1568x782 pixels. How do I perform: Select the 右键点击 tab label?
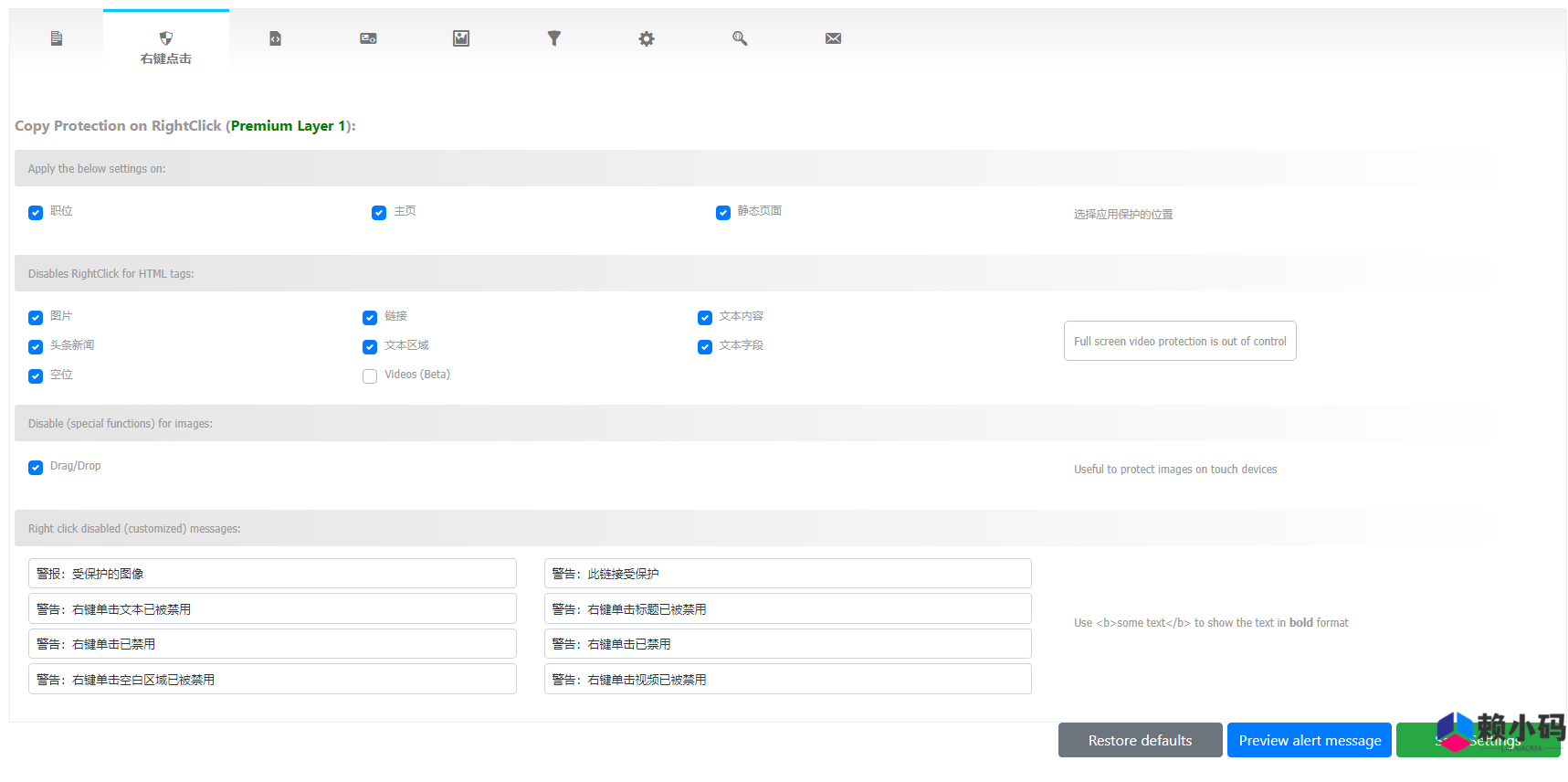(166, 58)
